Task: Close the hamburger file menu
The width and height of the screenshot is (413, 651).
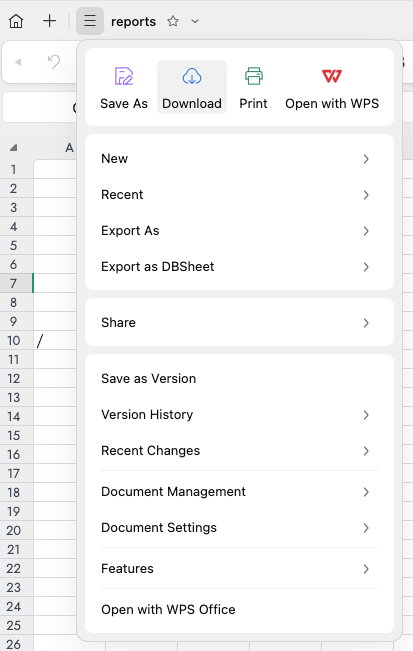Action: tap(90, 21)
